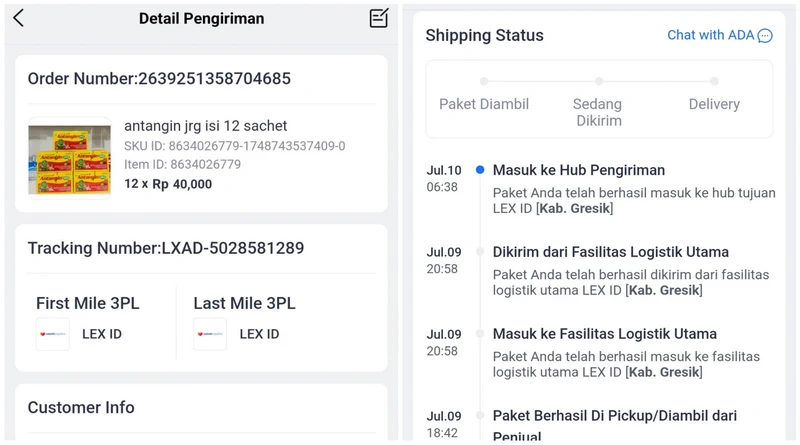Open the Customer Info section
This screenshot has width=800, height=445.
tap(81, 407)
